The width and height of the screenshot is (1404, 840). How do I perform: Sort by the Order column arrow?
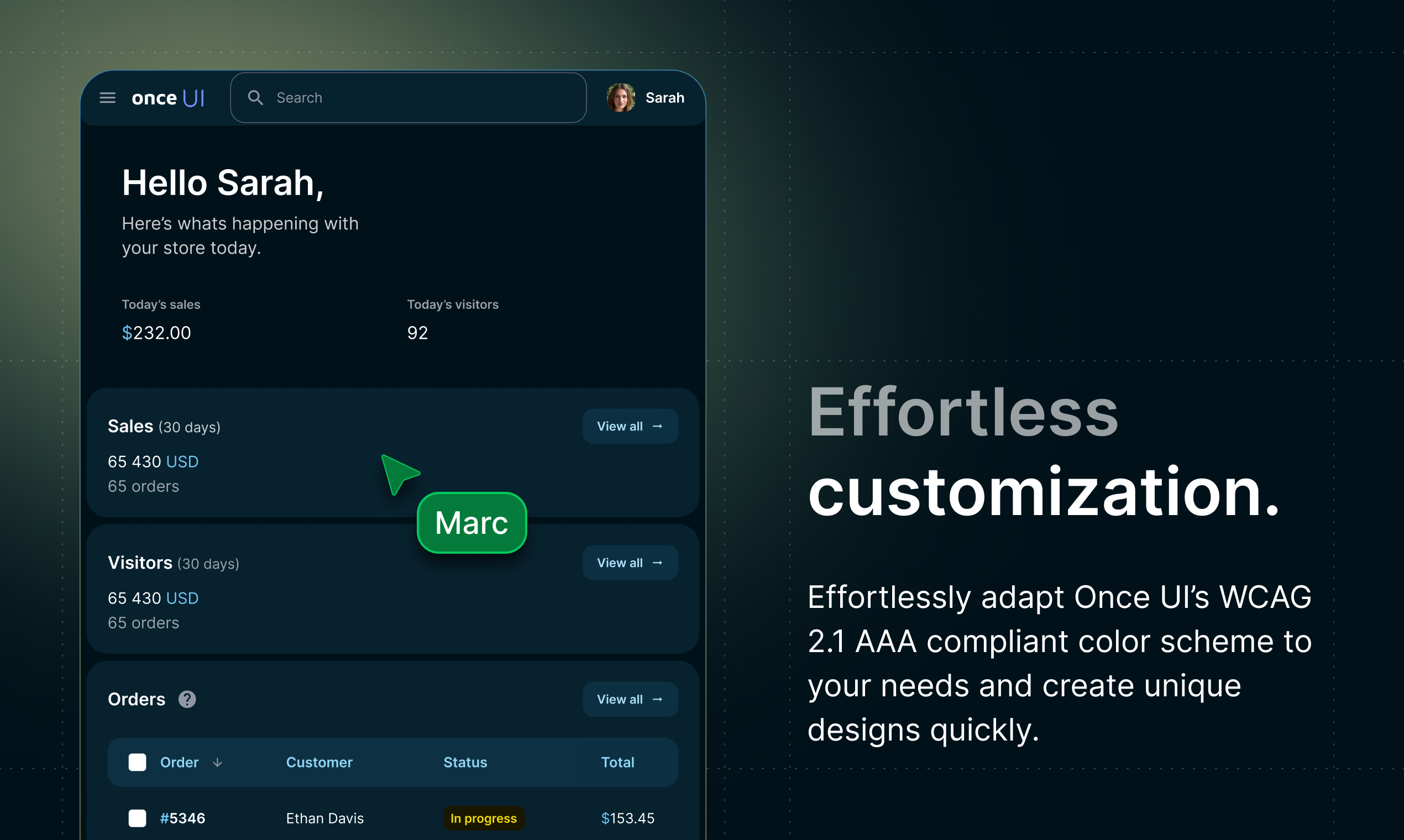(x=217, y=763)
